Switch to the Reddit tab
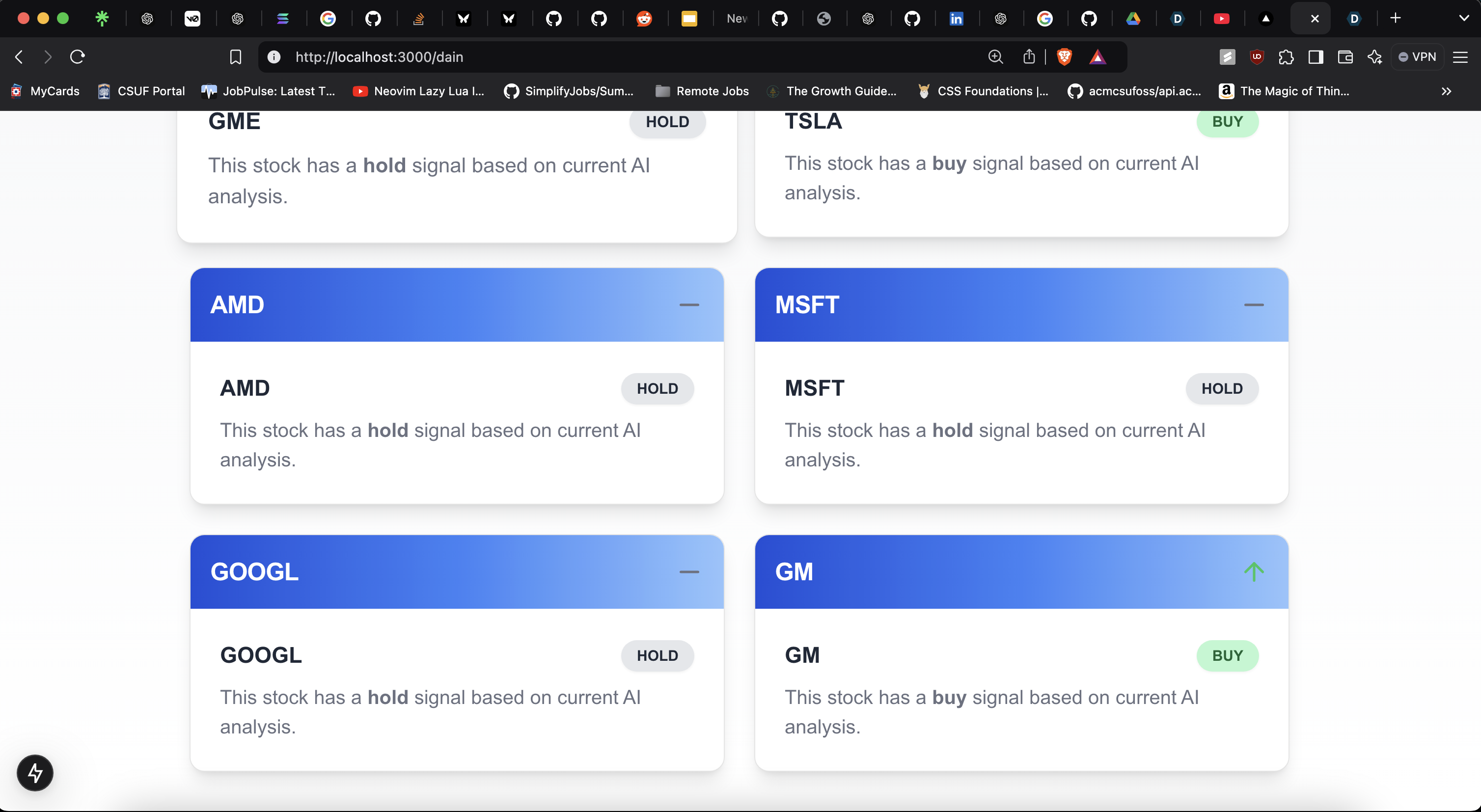The image size is (1481, 812). tap(644, 19)
